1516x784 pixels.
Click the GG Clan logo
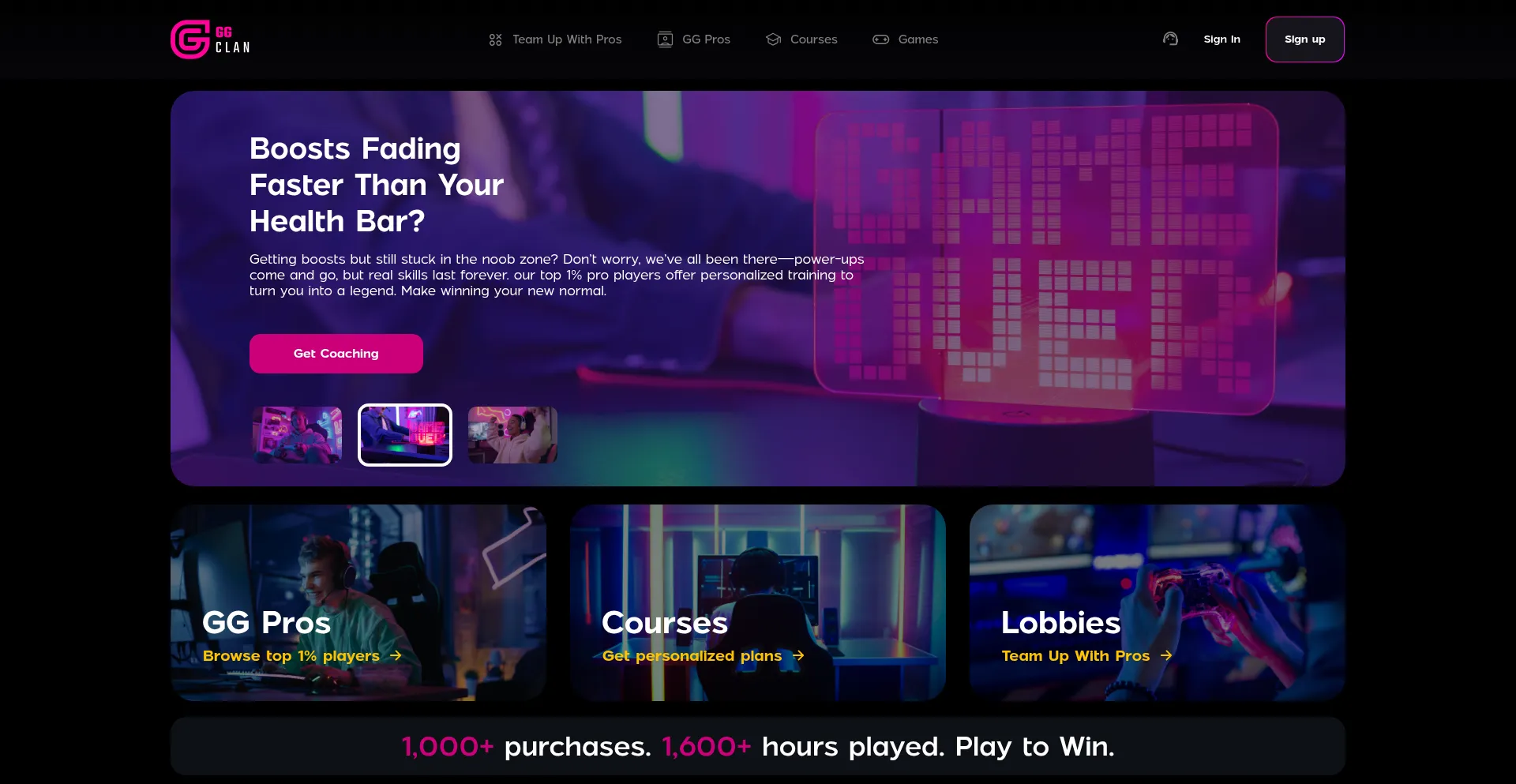(211, 39)
